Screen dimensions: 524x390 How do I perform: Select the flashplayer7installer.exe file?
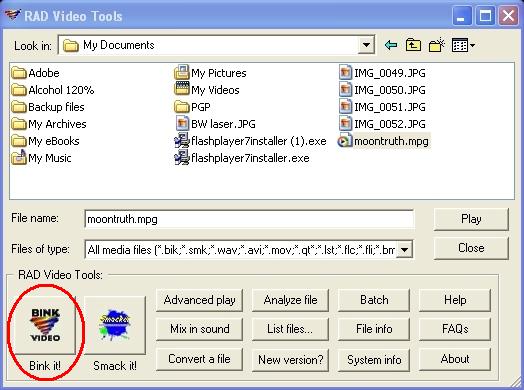pos(242,158)
